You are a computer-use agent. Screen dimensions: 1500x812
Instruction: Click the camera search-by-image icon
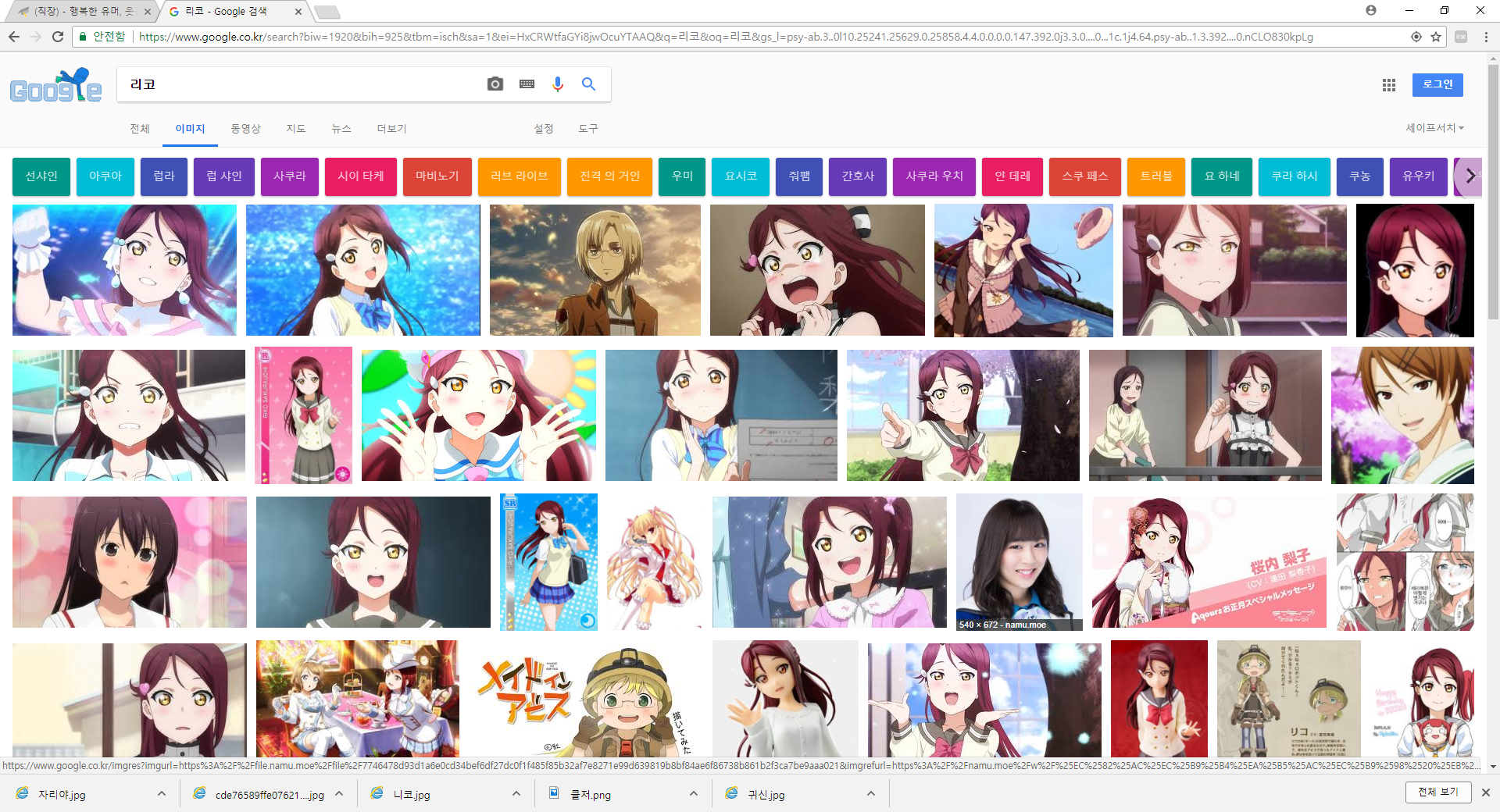click(495, 84)
